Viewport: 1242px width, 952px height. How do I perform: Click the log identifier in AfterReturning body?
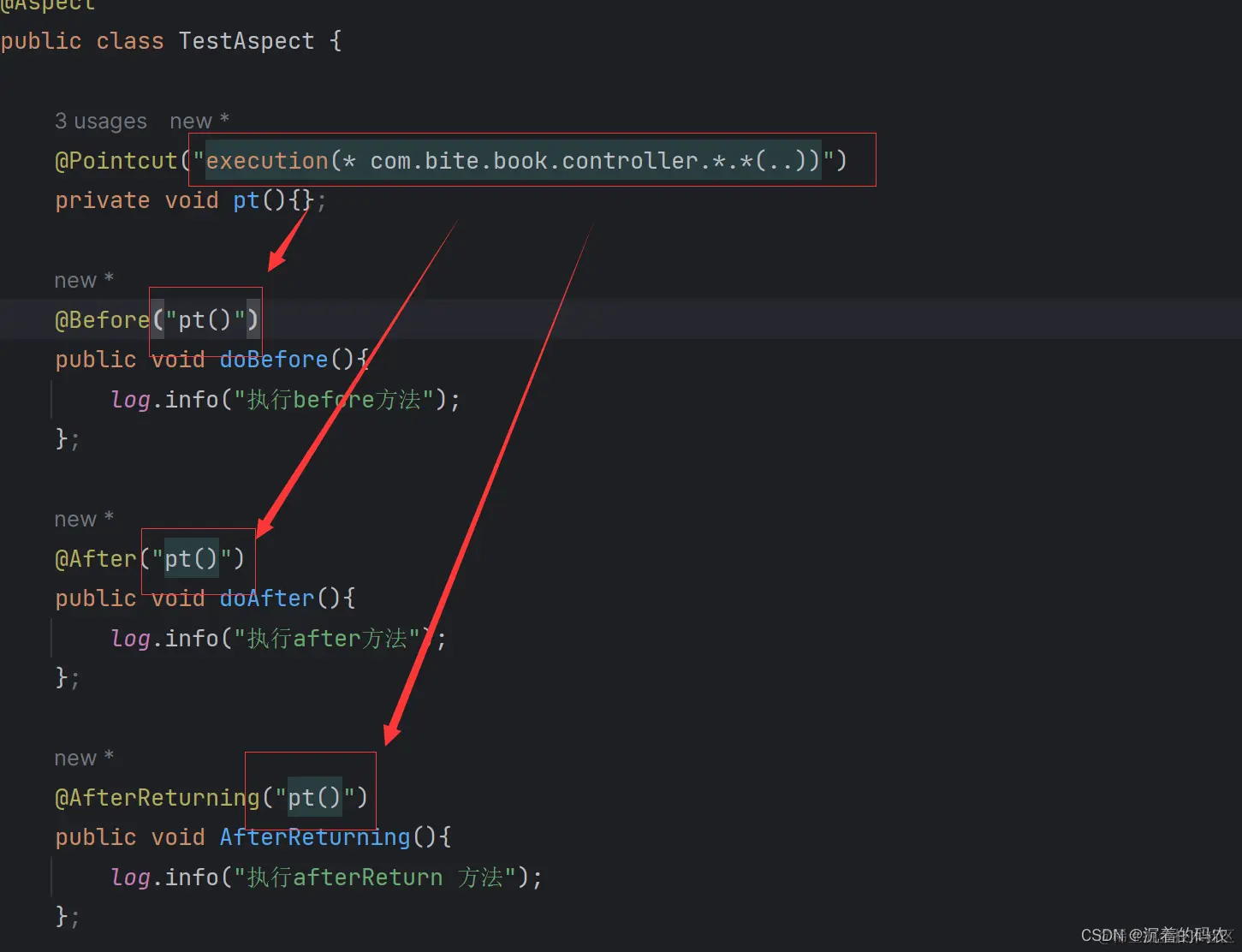point(130,878)
